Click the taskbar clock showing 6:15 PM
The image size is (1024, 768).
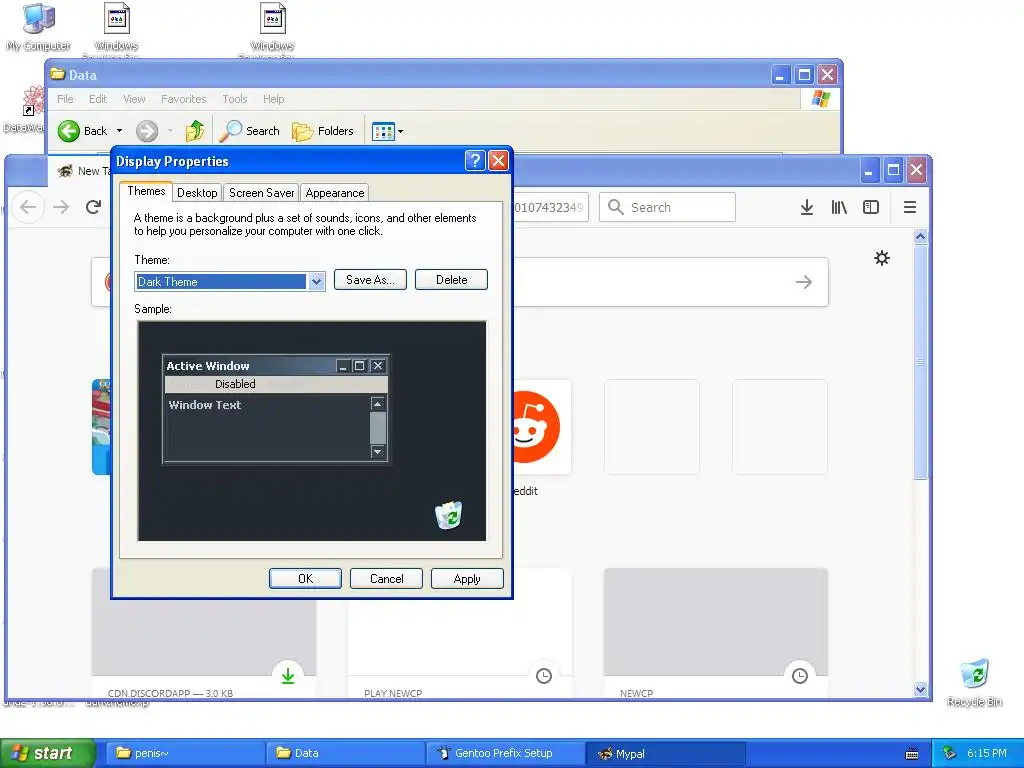pyautogui.click(x=986, y=753)
